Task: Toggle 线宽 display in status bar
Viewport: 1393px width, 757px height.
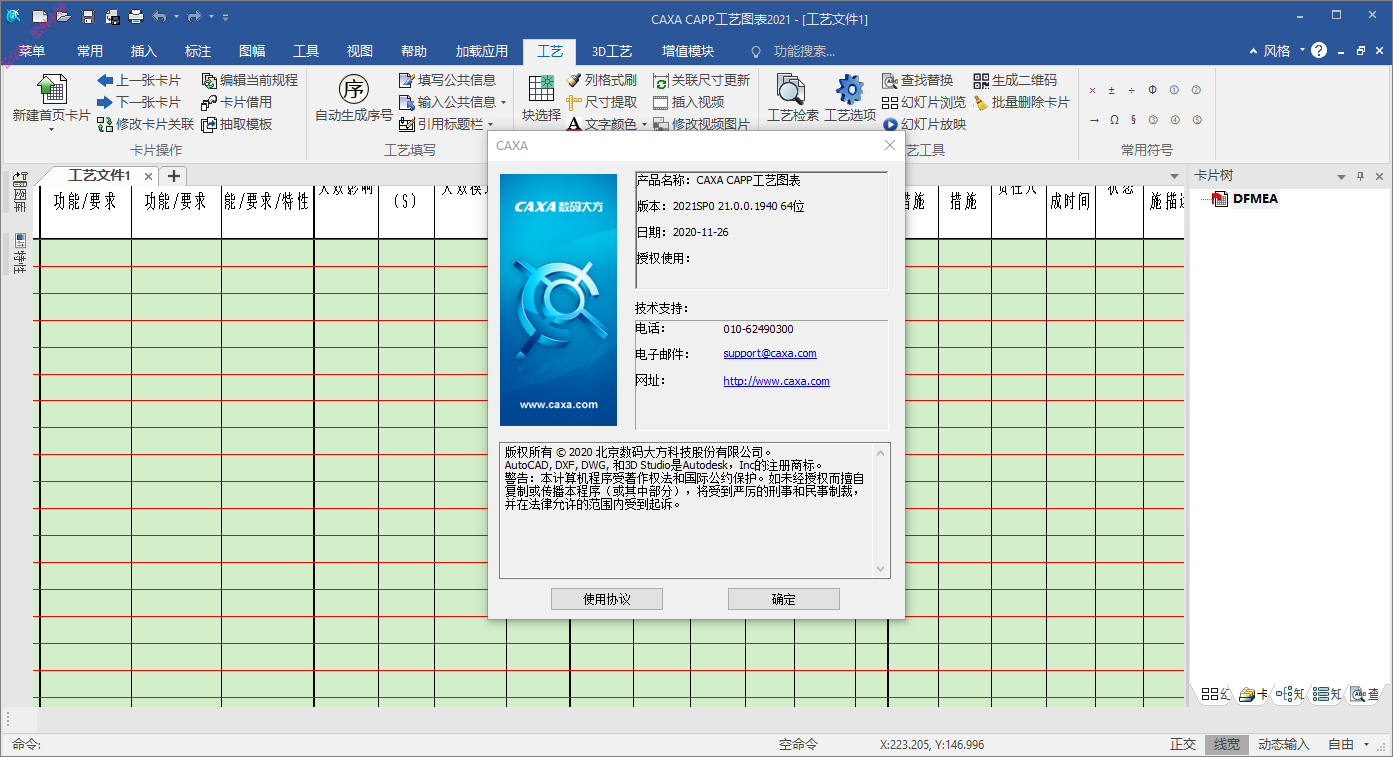Action: 1227,744
